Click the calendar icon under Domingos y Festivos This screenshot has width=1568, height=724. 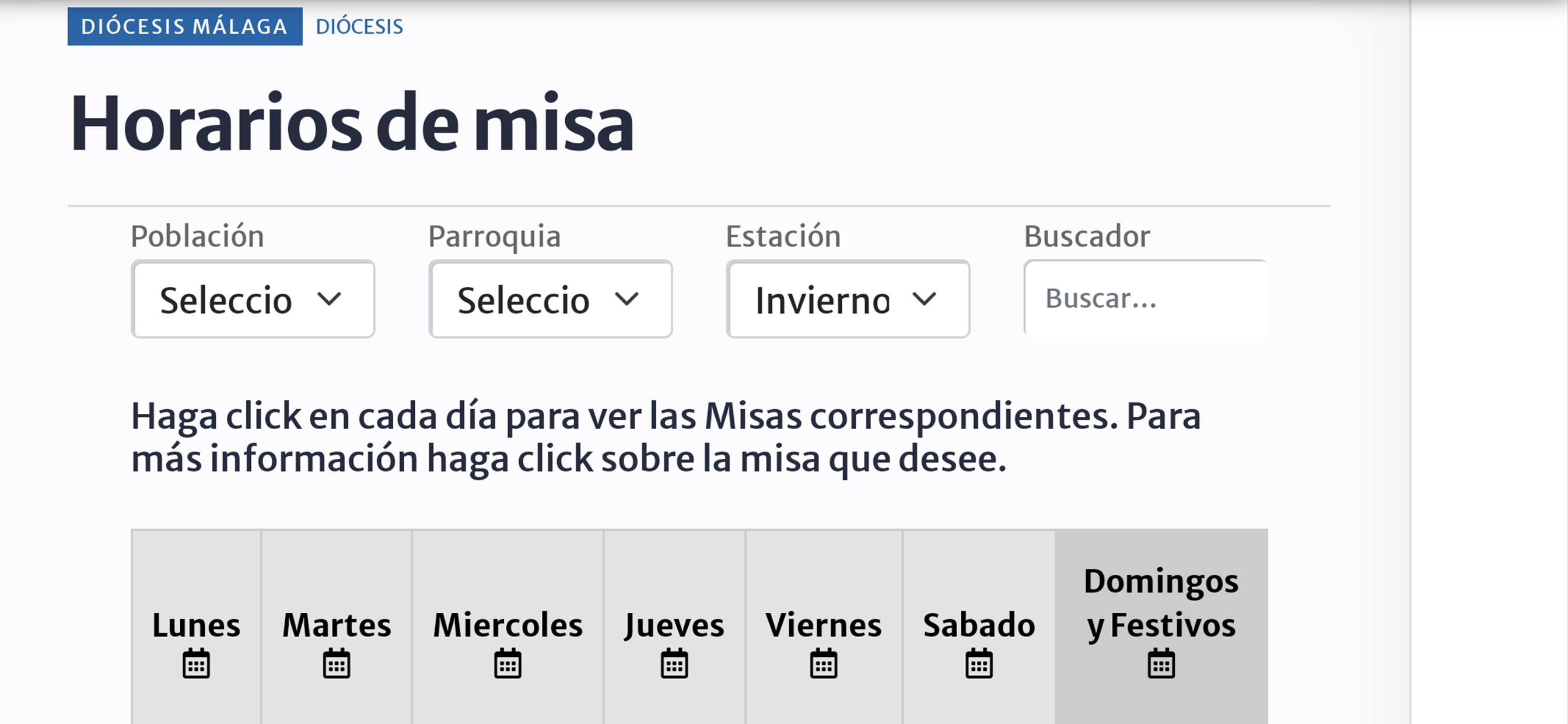tap(1161, 663)
